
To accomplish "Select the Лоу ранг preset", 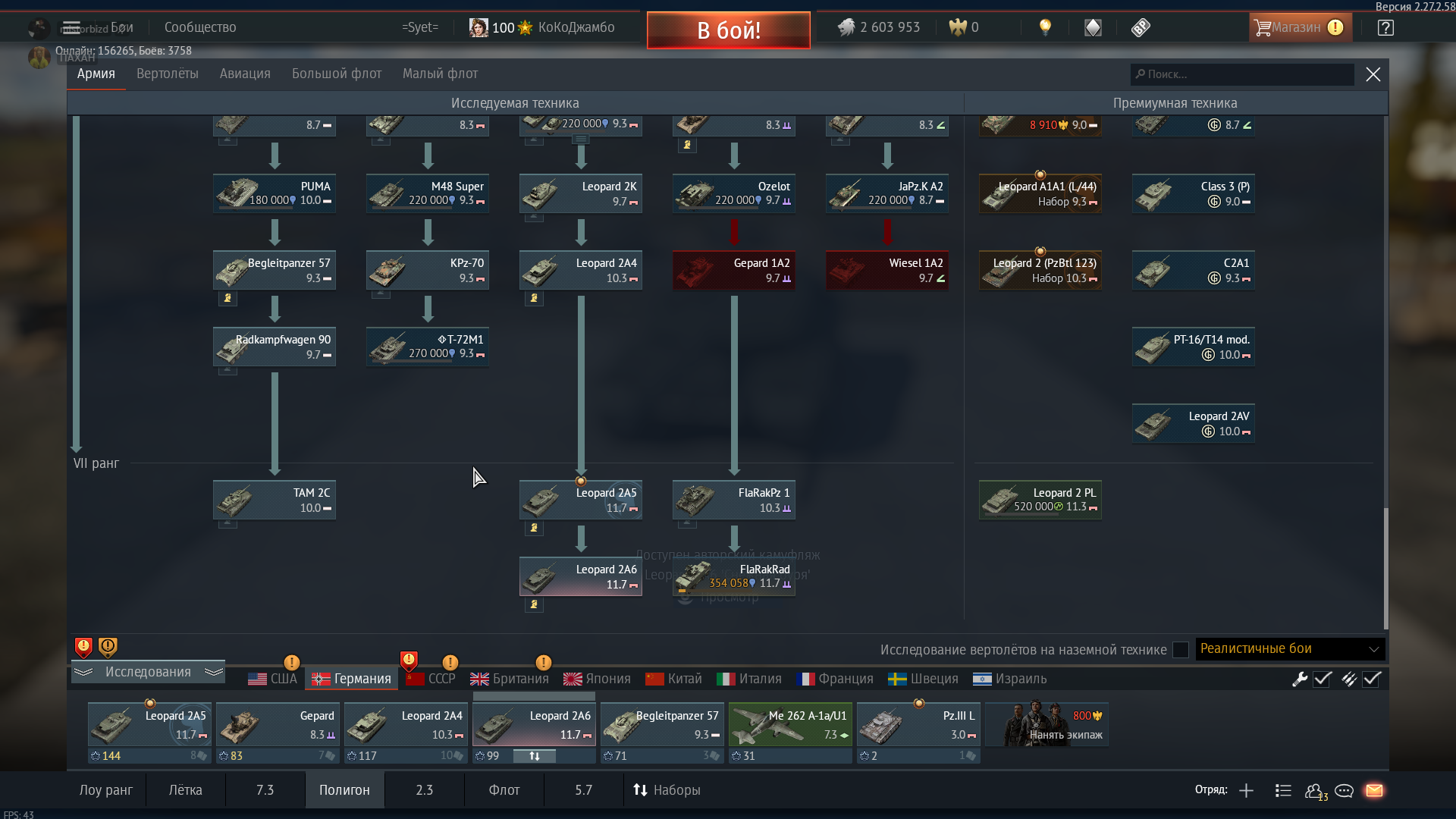I will [106, 790].
